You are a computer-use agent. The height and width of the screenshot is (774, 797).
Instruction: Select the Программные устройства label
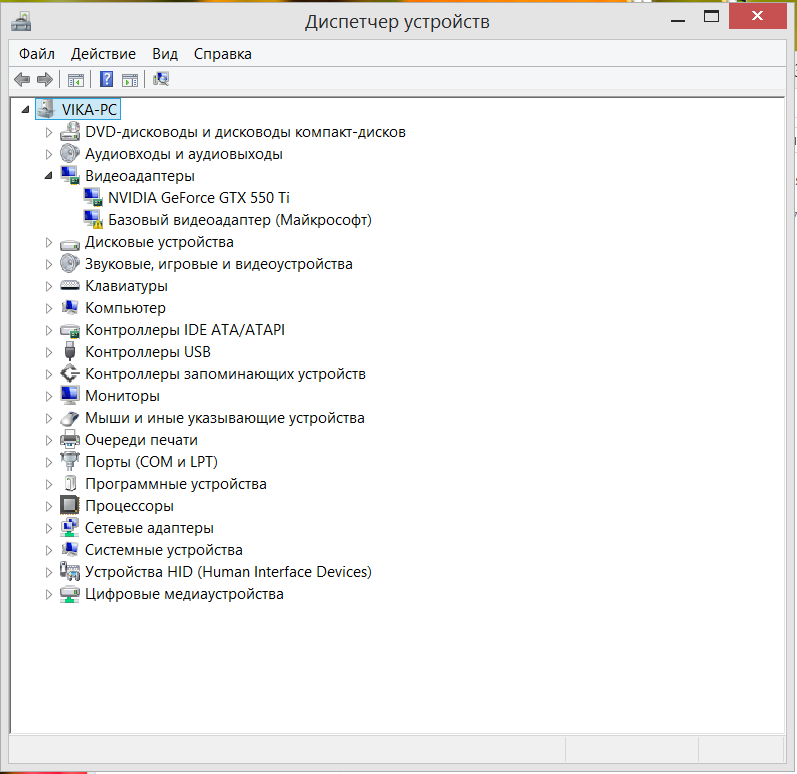(176, 484)
